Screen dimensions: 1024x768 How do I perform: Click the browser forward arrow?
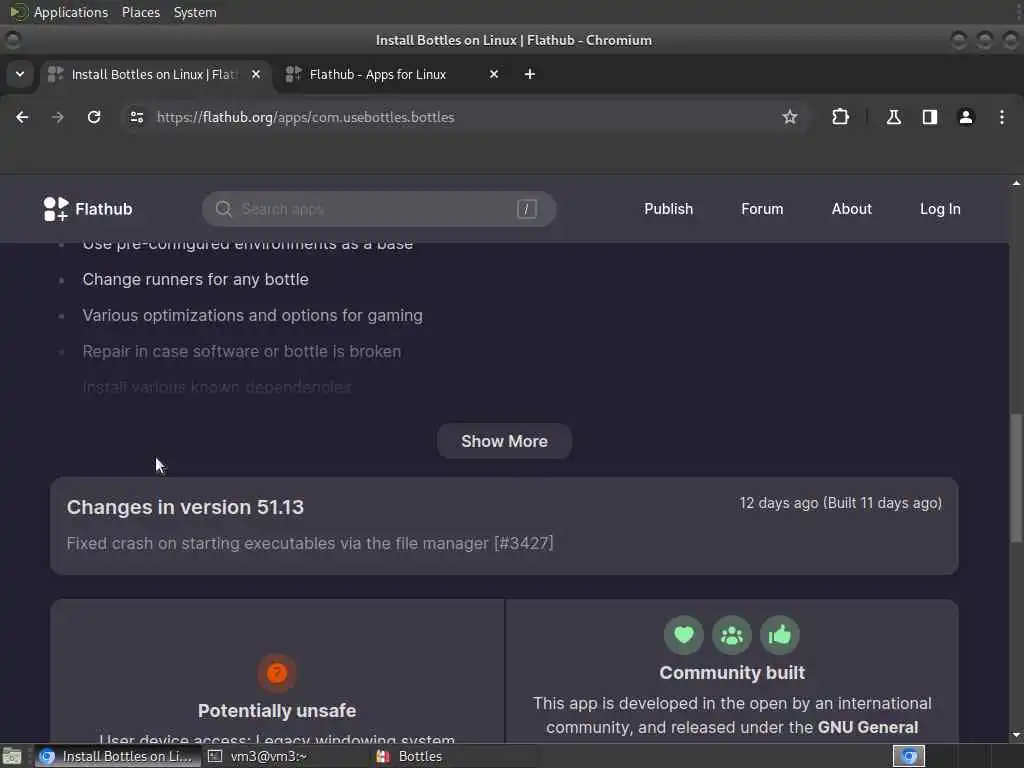pyautogui.click(x=57, y=117)
